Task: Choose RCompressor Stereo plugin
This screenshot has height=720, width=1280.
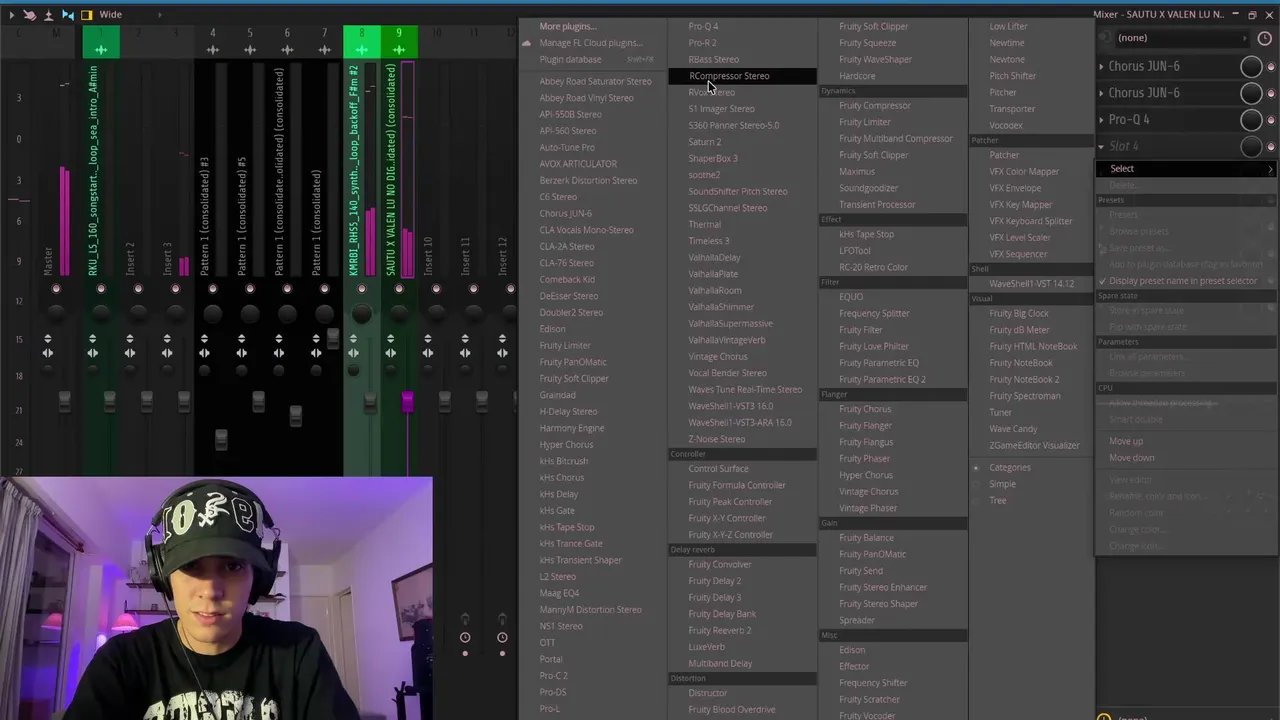Action: (728, 76)
